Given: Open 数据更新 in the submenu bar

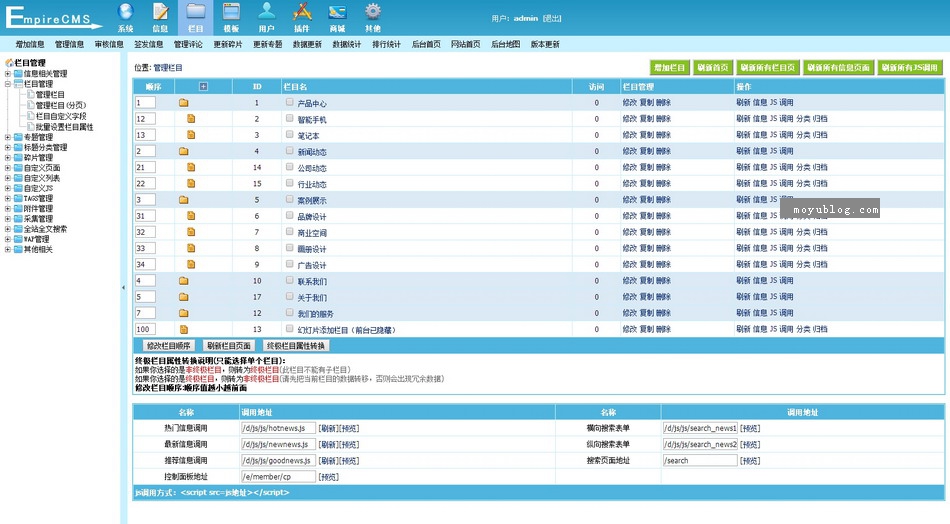Looking at the screenshot, I should coord(307,44).
